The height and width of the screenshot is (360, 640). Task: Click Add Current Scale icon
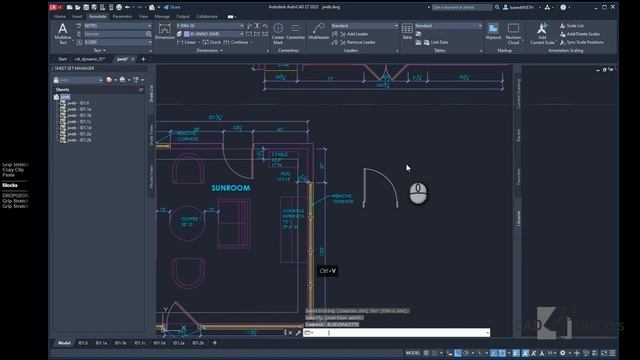click(x=542, y=33)
